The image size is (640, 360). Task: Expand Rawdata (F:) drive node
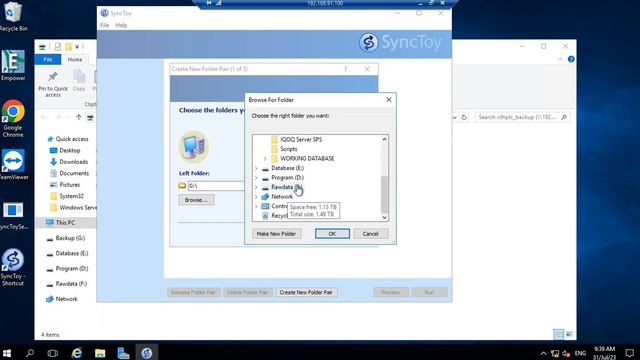click(256, 187)
